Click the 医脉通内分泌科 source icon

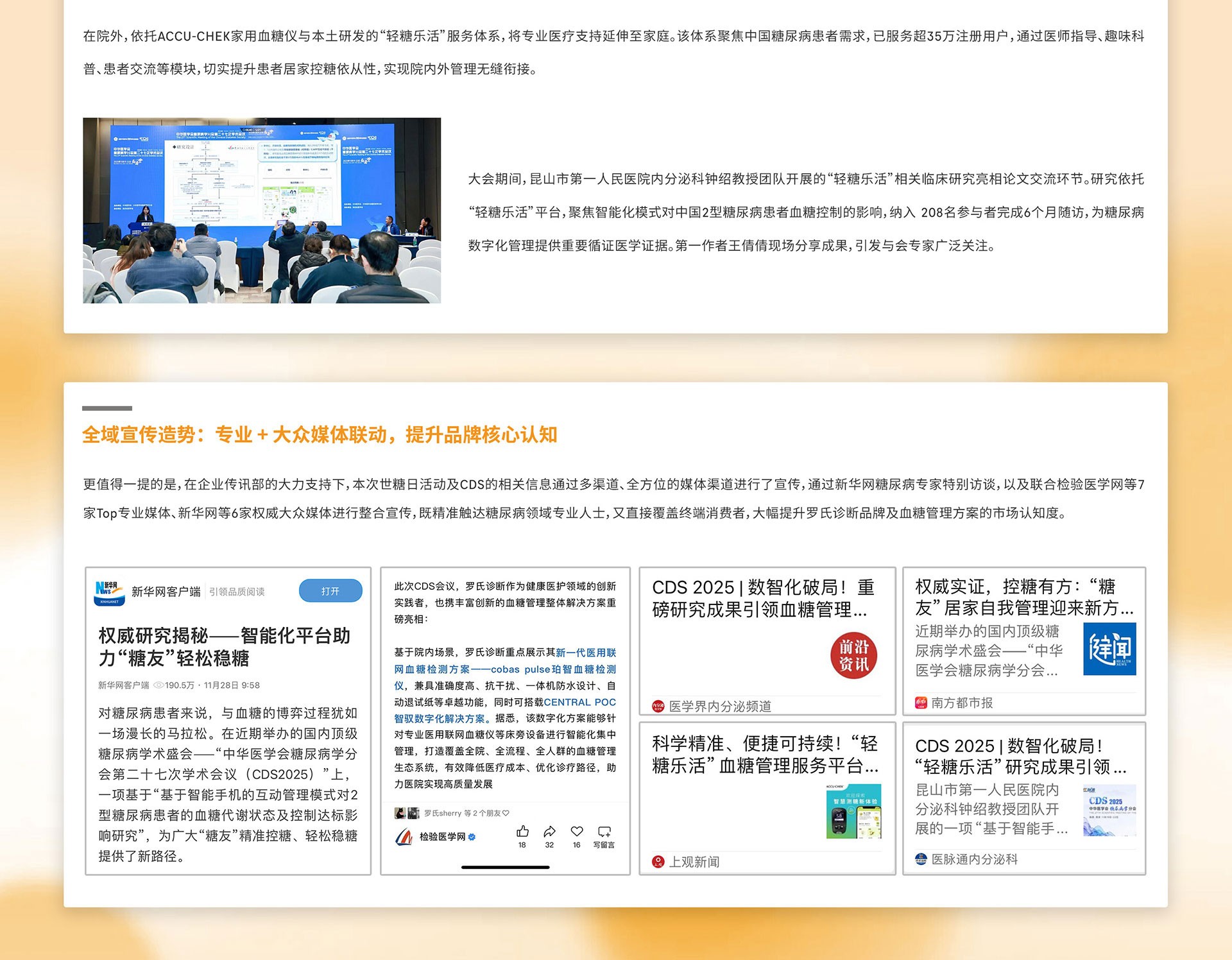921,859
